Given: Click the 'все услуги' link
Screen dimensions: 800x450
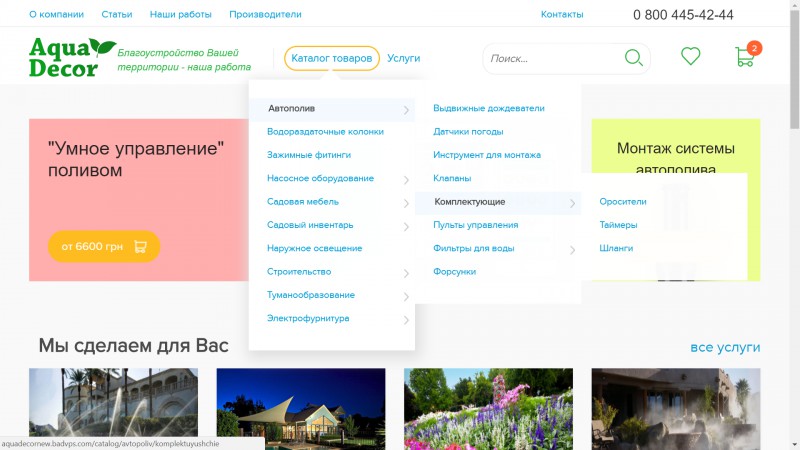Looking at the screenshot, I should [725, 347].
